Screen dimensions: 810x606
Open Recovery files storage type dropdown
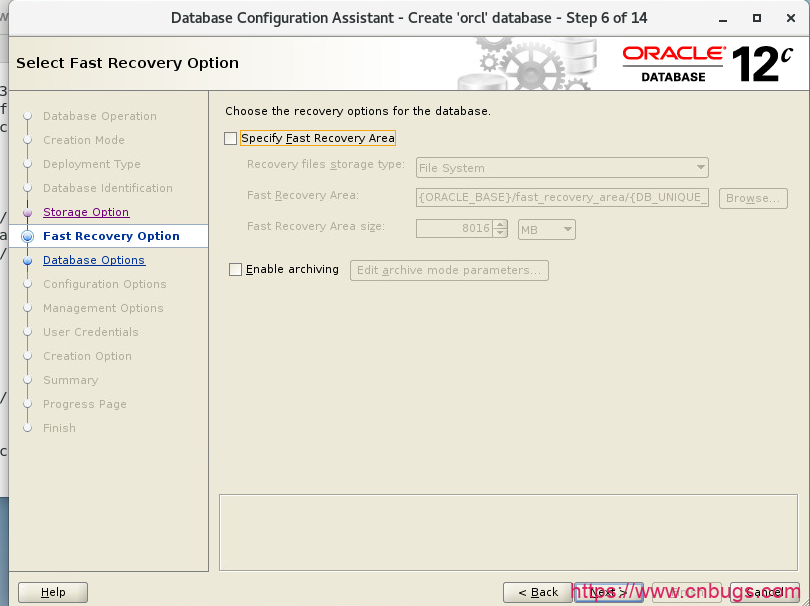562,168
